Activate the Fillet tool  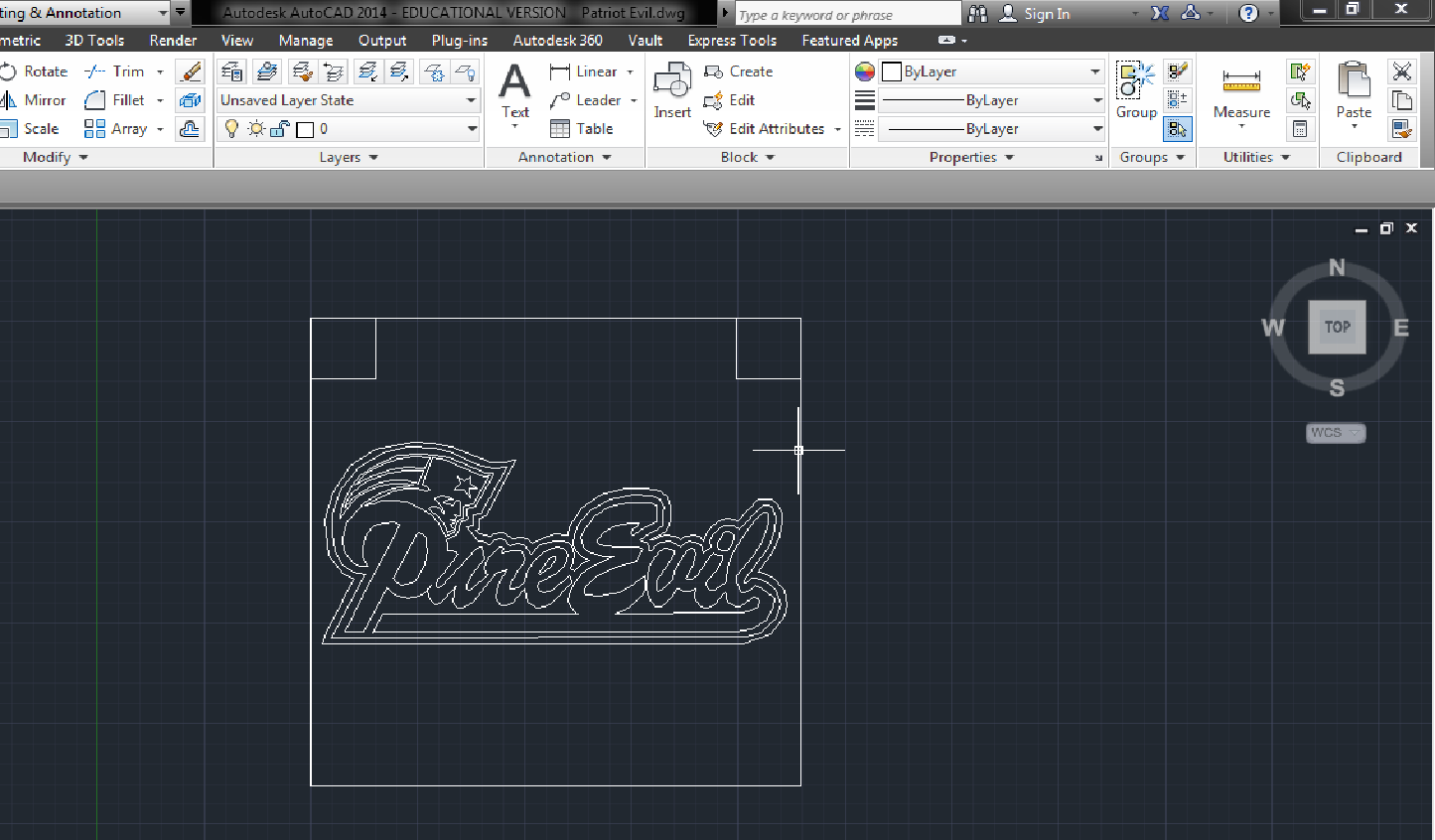tap(116, 100)
